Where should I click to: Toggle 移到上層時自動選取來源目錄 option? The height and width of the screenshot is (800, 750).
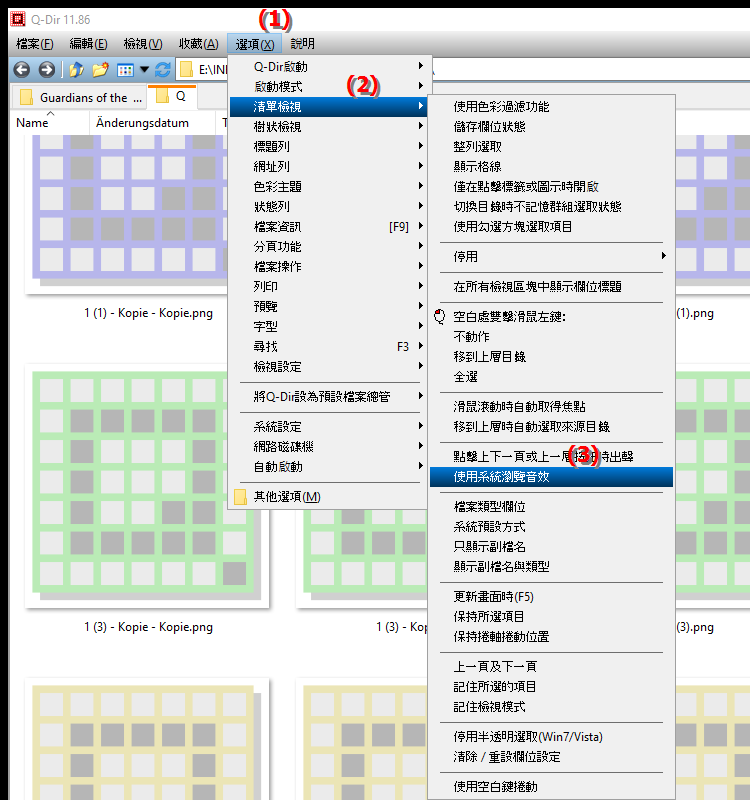tap(552, 427)
